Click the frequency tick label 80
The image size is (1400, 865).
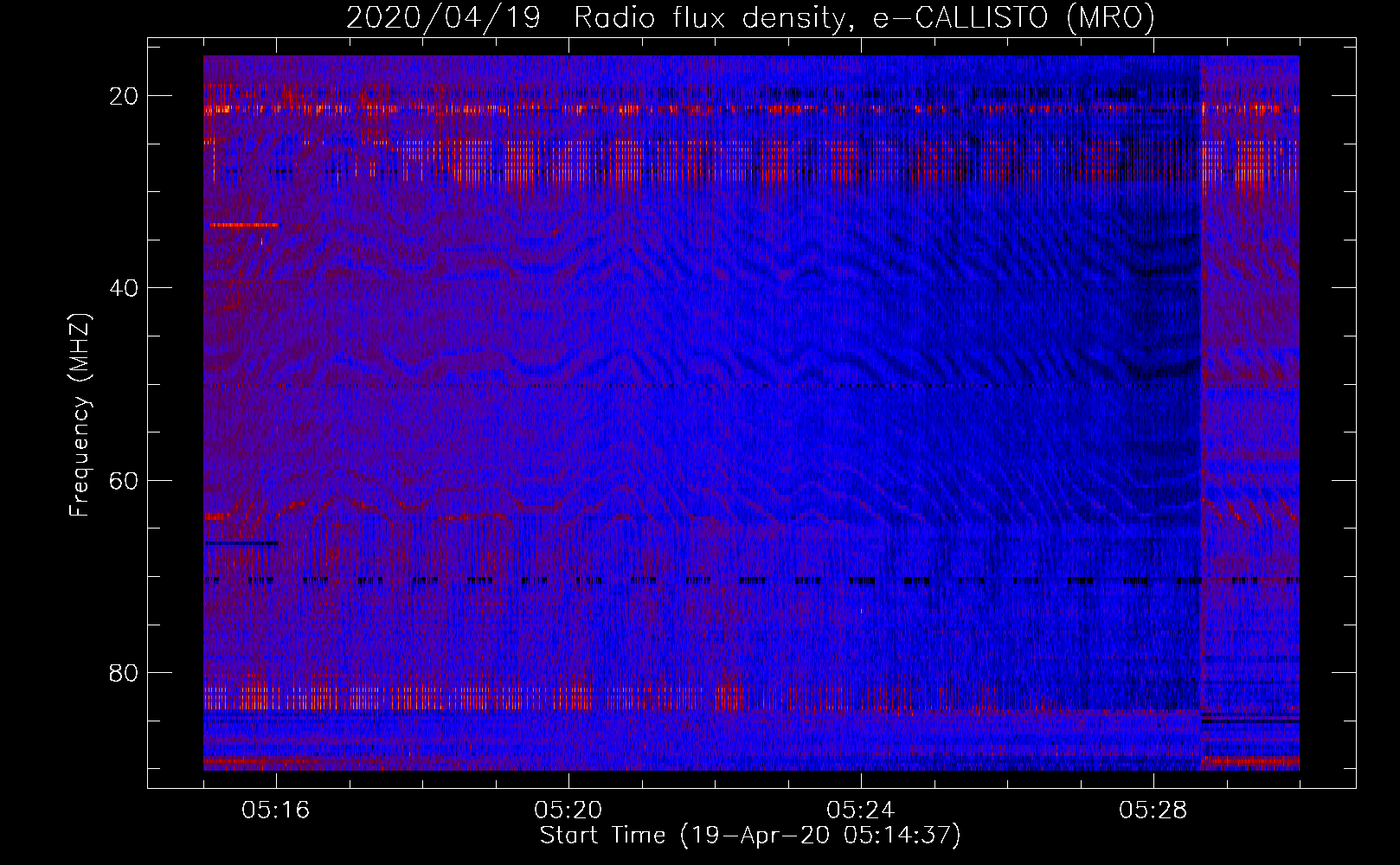pyautogui.click(x=124, y=673)
